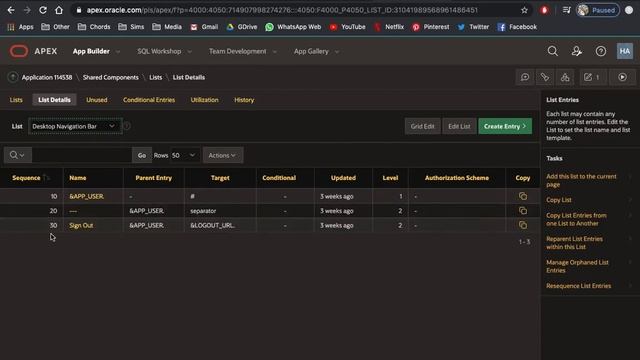Open the Actions menu
This screenshot has height=360, width=640.
tap(222, 155)
